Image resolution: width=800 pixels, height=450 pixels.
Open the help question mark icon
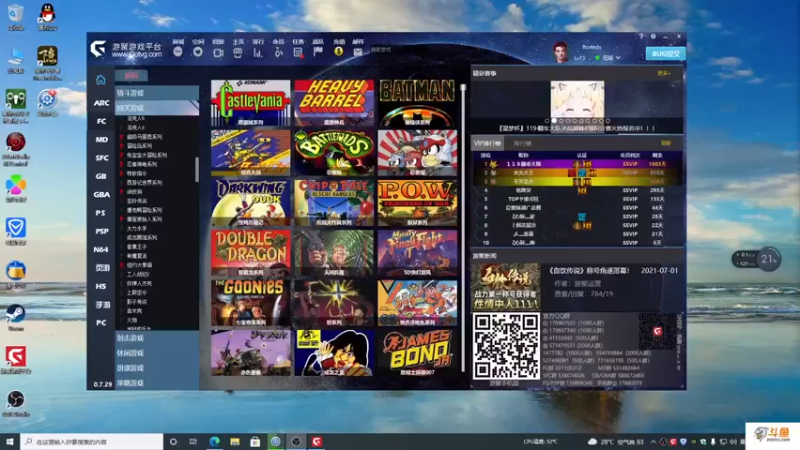click(641, 37)
